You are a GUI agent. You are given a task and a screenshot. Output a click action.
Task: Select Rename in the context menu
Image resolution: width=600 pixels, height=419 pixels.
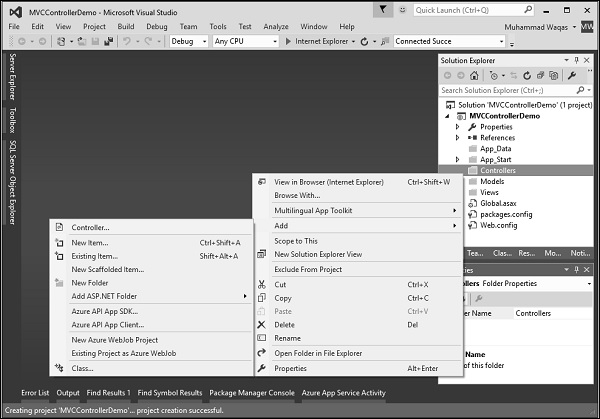pos(357,338)
